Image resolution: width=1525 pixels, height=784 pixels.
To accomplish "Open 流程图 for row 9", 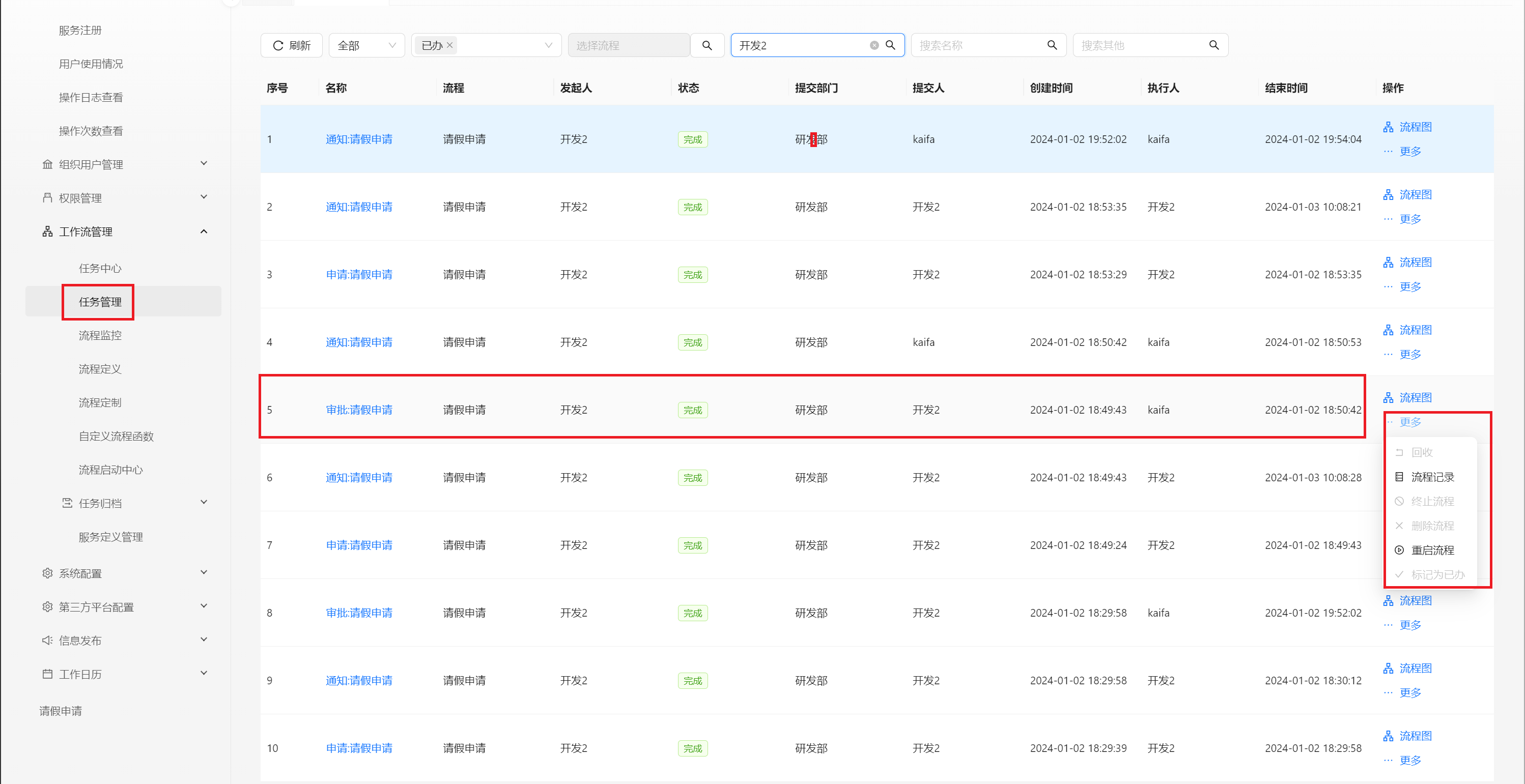I will [1407, 668].
